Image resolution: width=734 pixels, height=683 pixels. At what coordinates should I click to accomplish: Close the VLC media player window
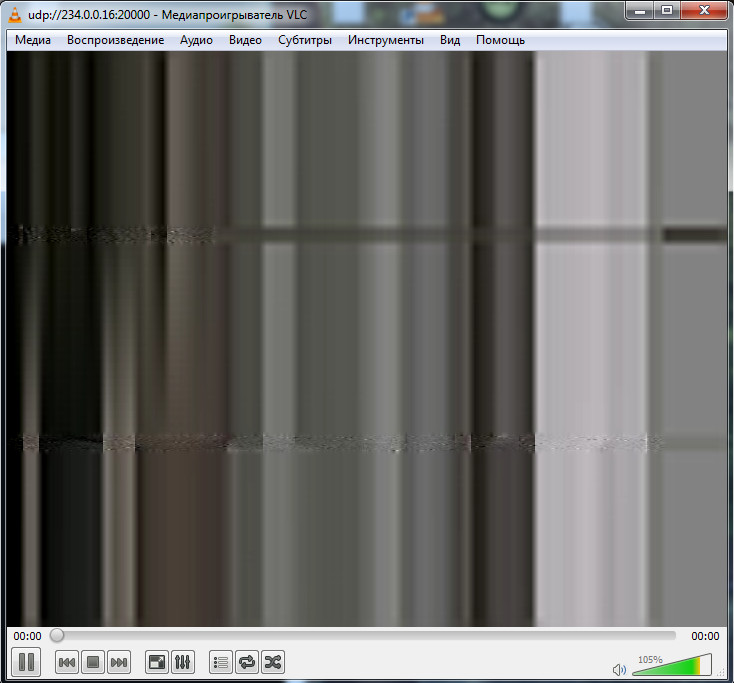704,11
